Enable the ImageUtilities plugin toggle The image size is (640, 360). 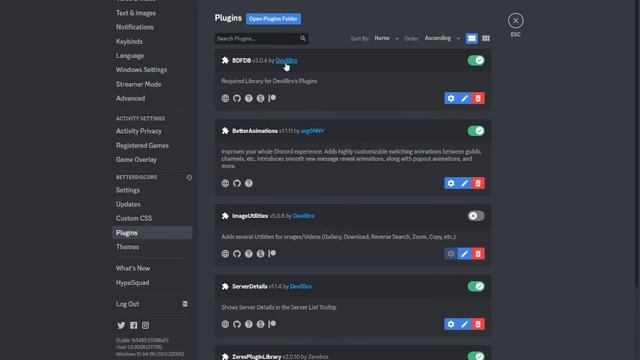pos(476,216)
